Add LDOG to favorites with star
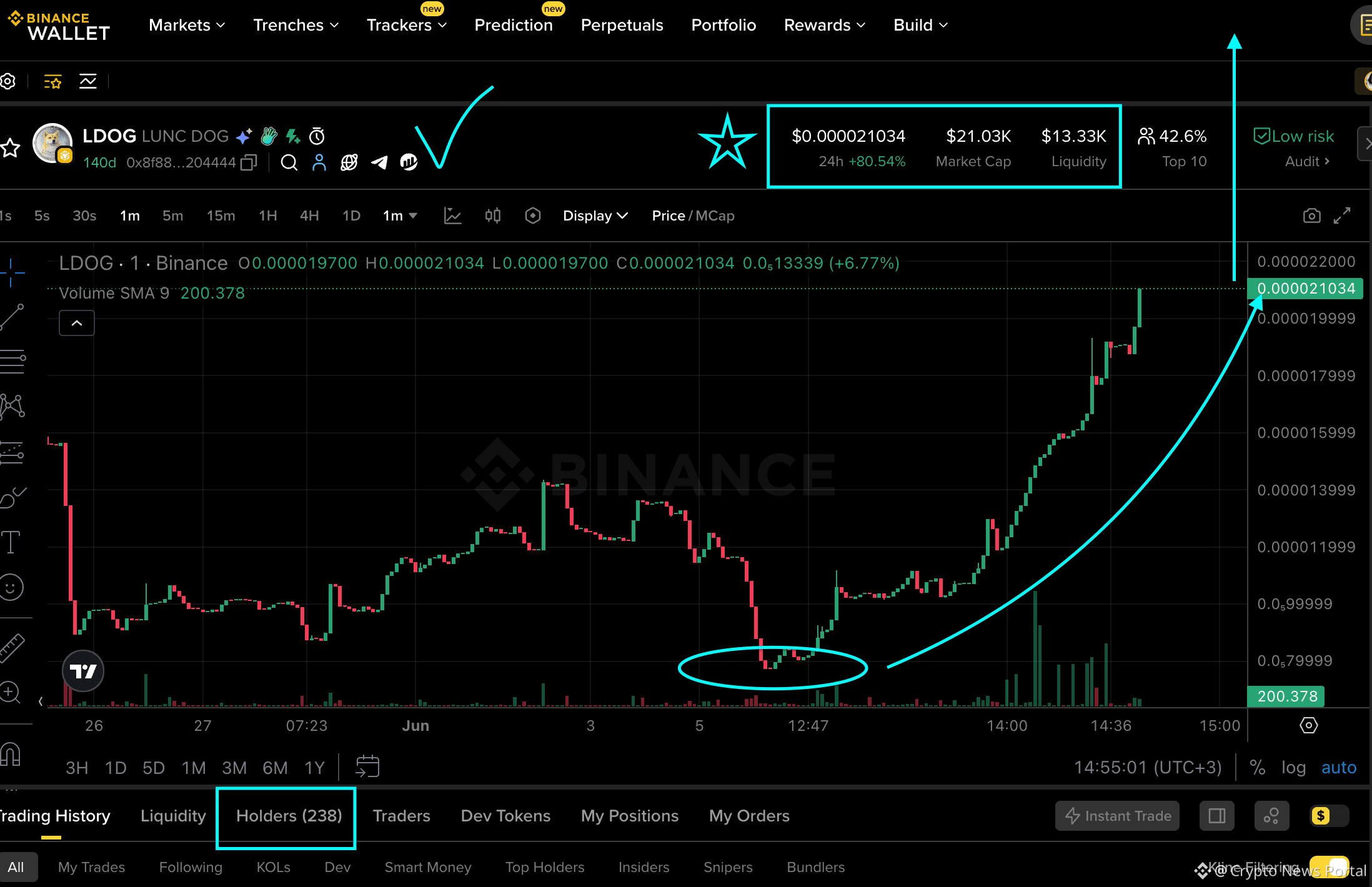Image resolution: width=1372 pixels, height=887 pixels. click(x=10, y=148)
